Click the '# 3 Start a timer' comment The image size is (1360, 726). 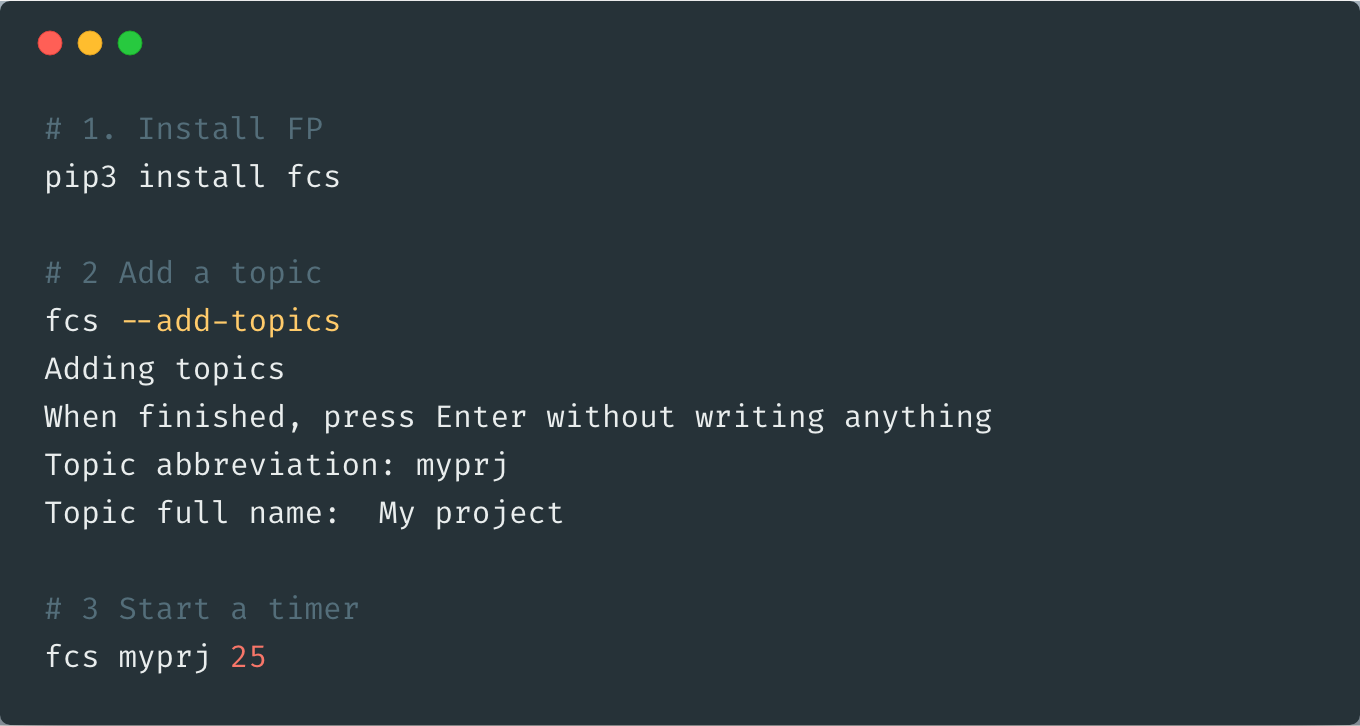click(x=202, y=609)
